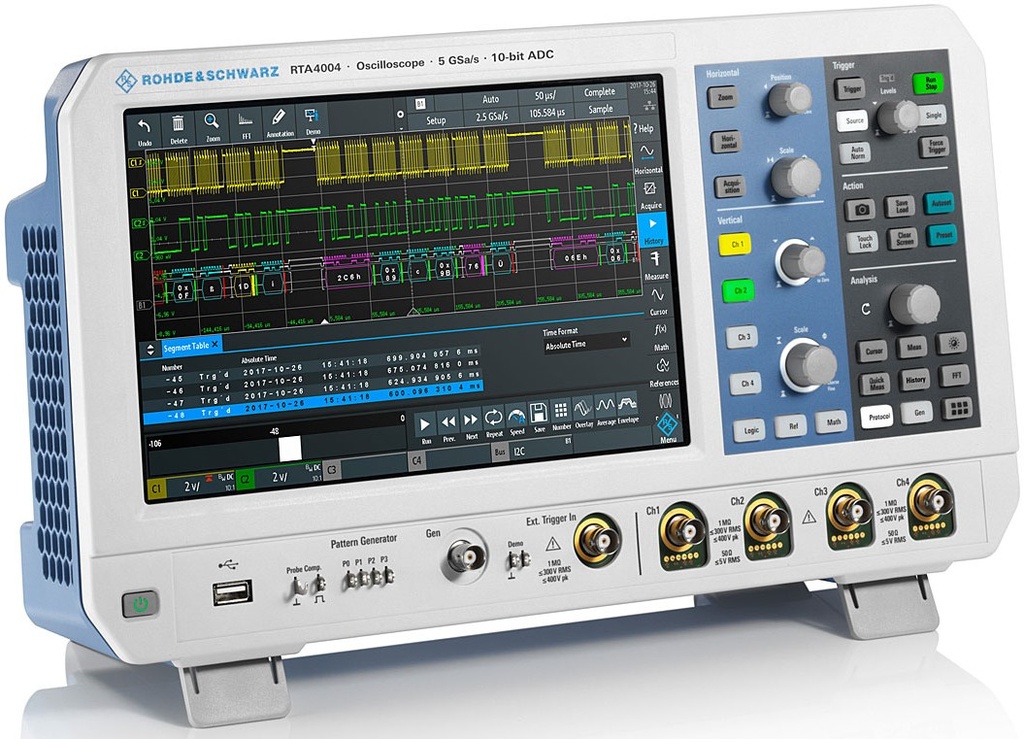
Task: Tap the Delete trash icon on the touchscreen
Action: (178, 127)
